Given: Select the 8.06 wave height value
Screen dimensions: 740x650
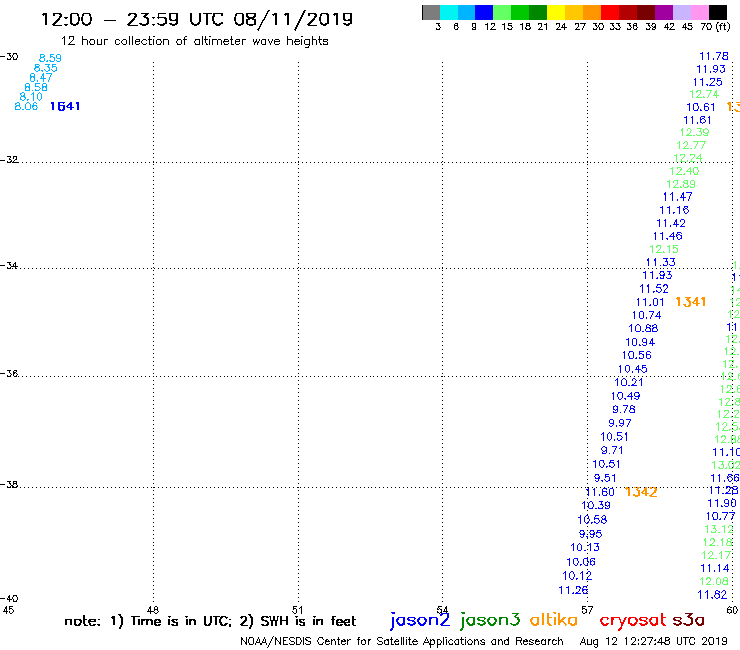Looking at the screenshot, I should [26, 106].
